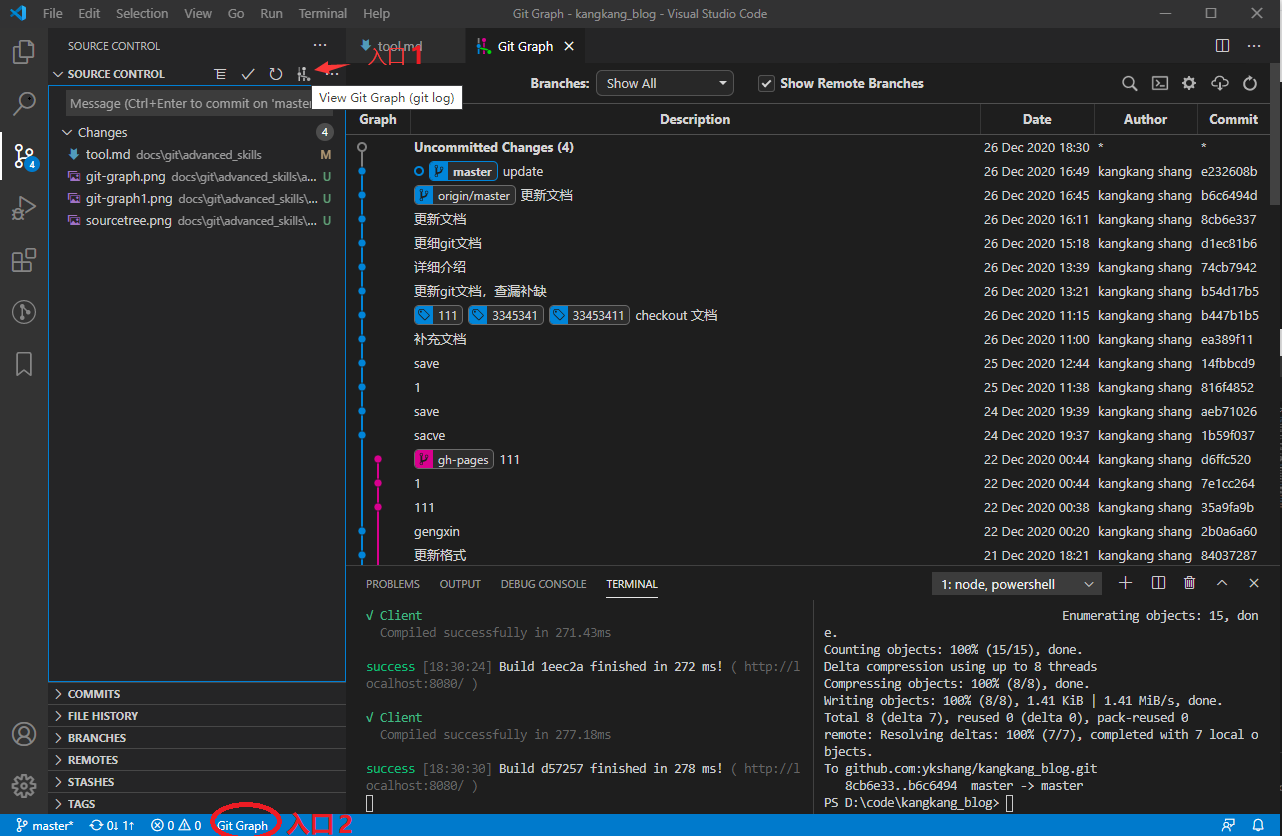Split the terminal panel

coord(1158,583)
